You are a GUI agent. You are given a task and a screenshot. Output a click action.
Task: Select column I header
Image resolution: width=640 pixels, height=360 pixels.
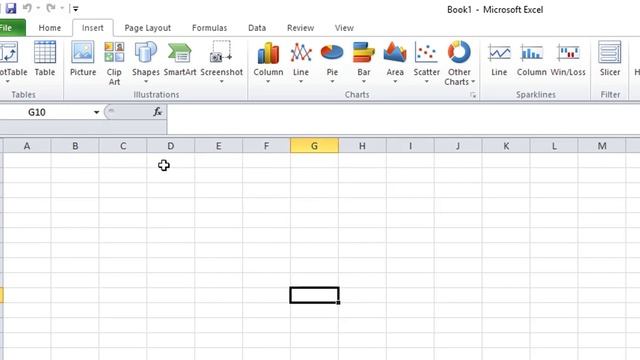[x=410, y=146]
